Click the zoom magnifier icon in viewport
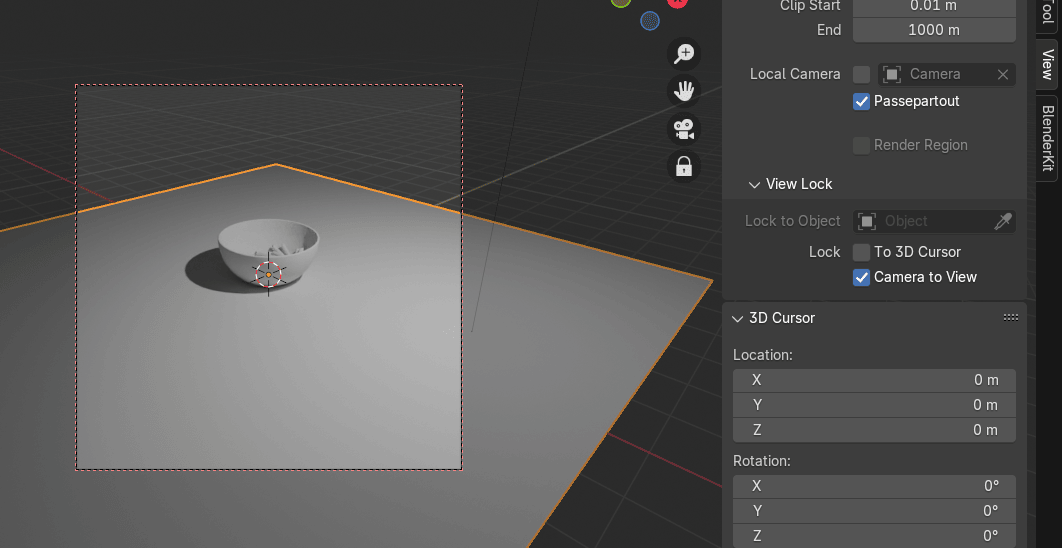 684,54
